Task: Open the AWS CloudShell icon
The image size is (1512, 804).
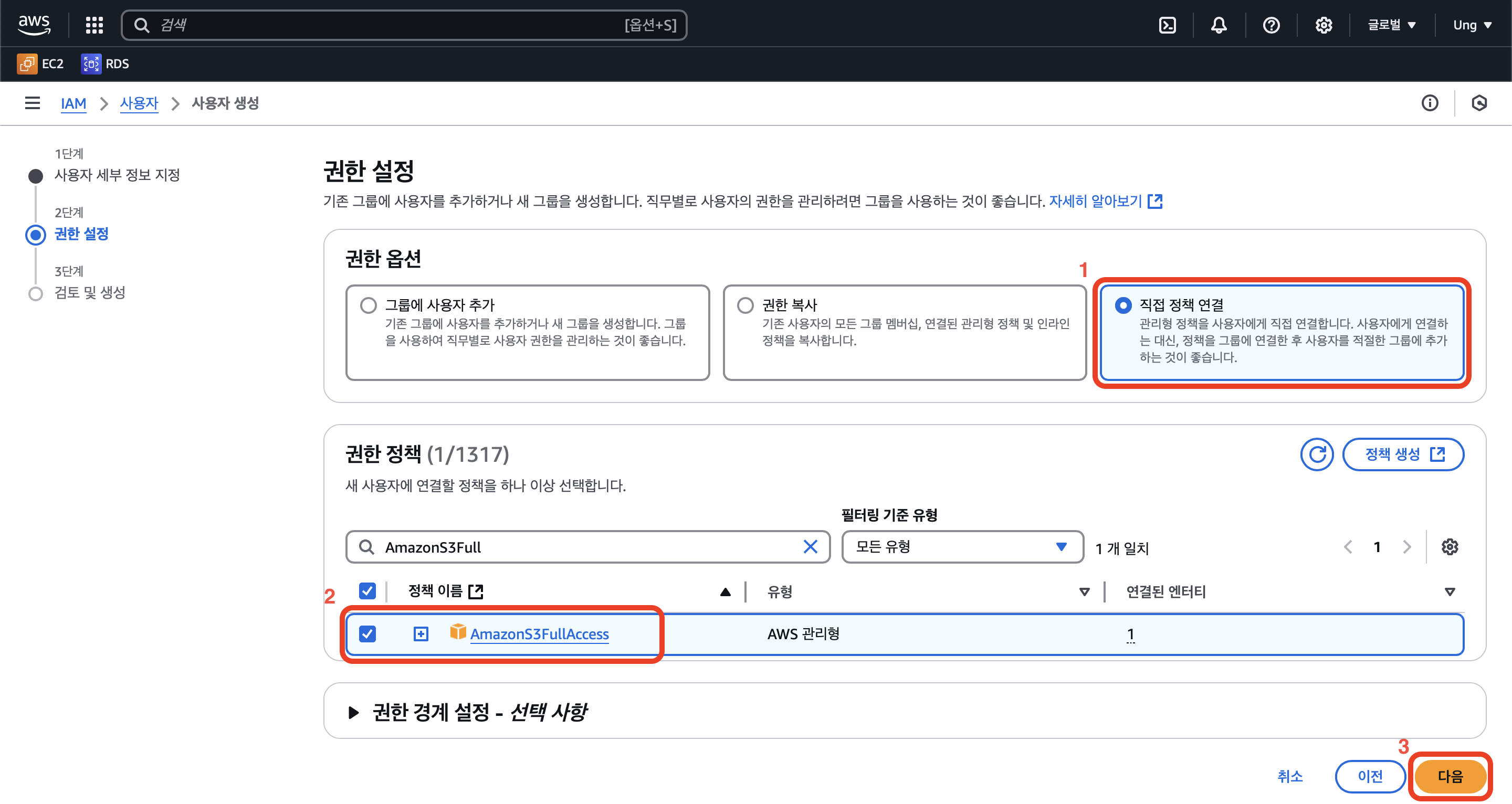Action: (x=1168, y=25)
